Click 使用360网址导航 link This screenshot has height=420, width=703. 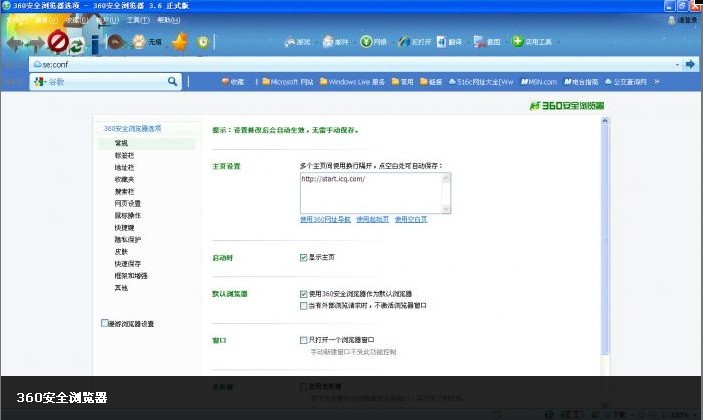click(x=325, y=220)
